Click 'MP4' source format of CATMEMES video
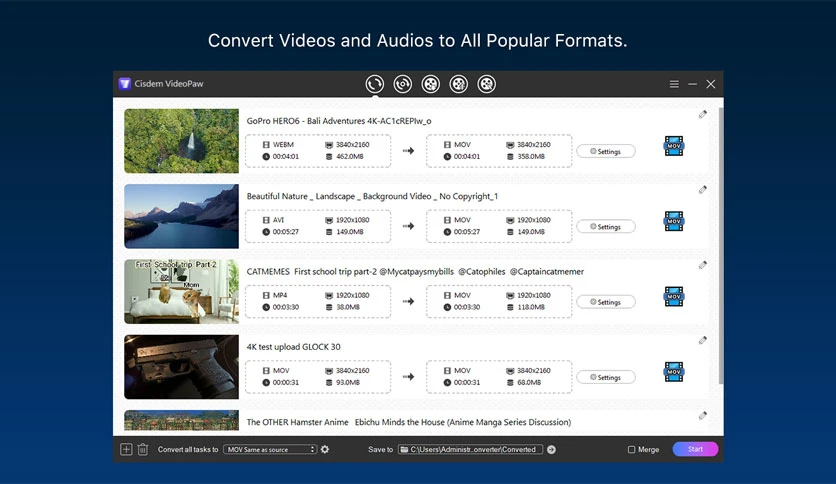 coord(280,295)
